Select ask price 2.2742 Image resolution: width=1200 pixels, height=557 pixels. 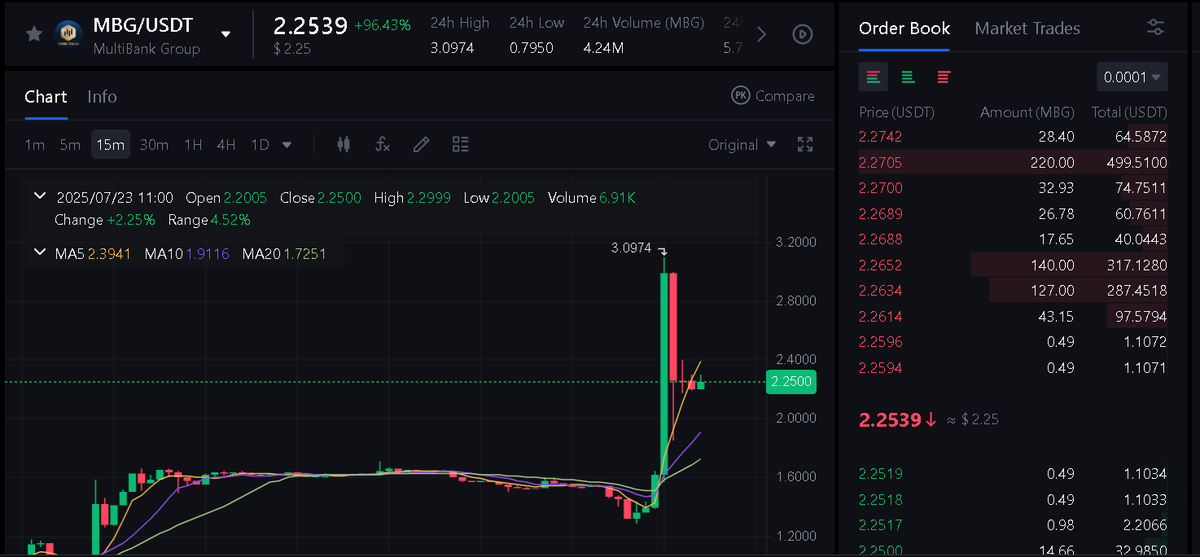pos(880,136)
